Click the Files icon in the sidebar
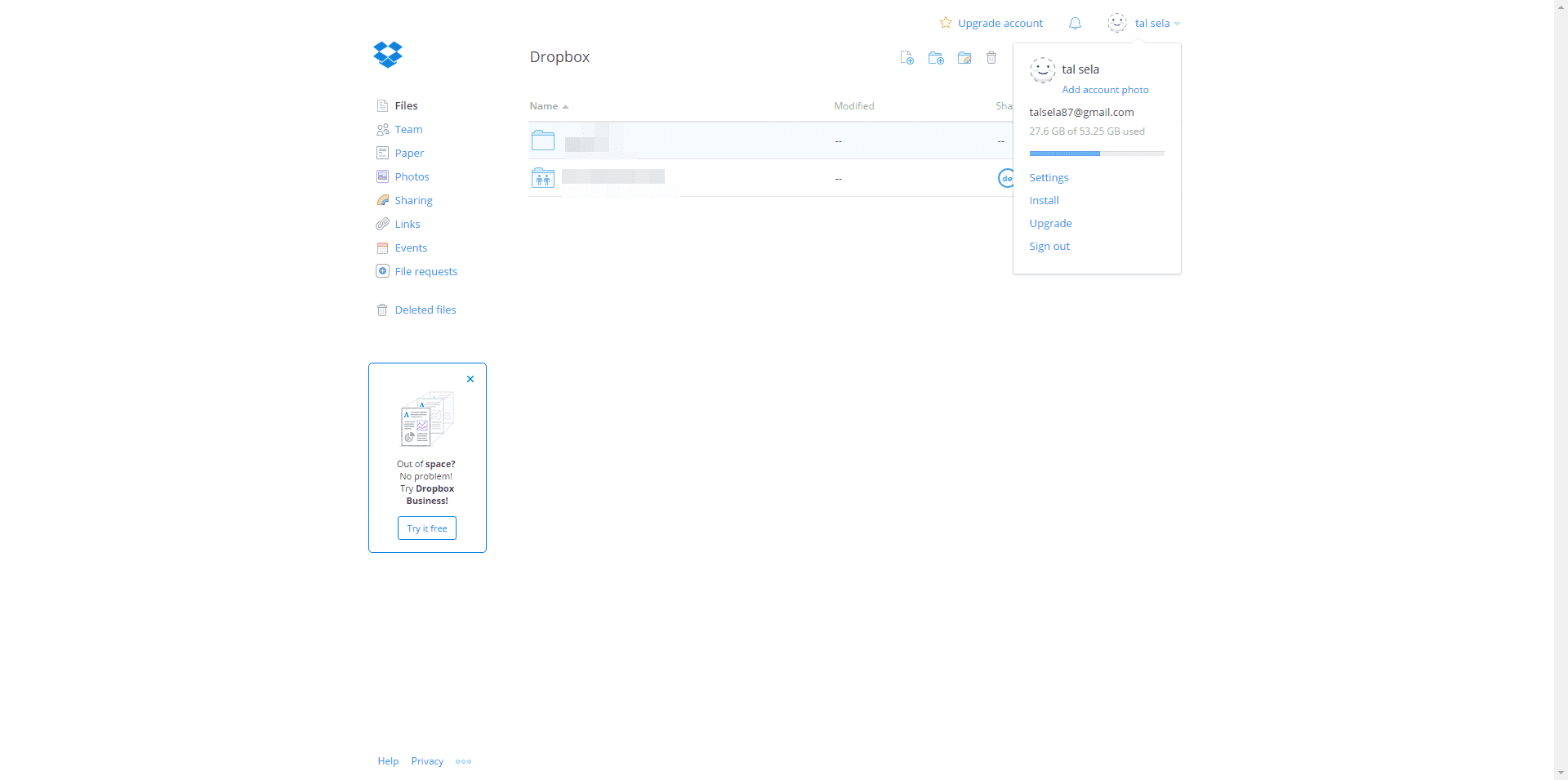1568x780 pixels. 382,105
